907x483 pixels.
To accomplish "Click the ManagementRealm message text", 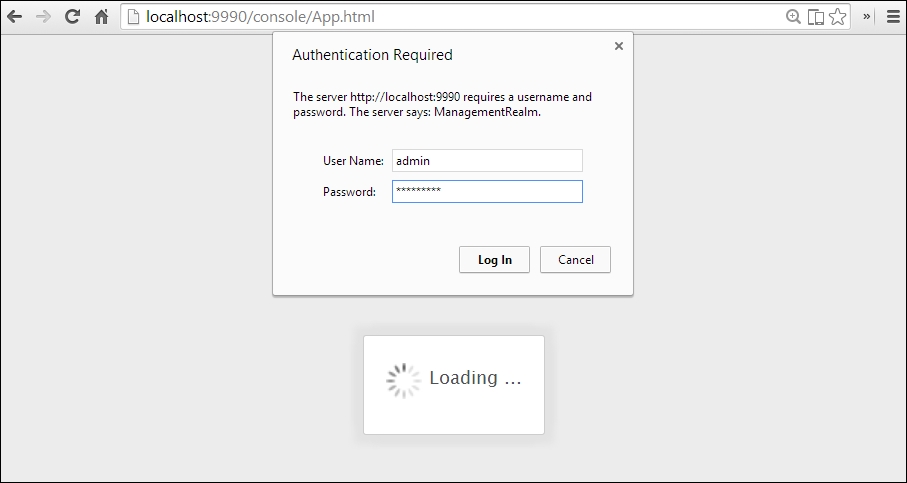I will pyautogui.click(x=443, y=105).
